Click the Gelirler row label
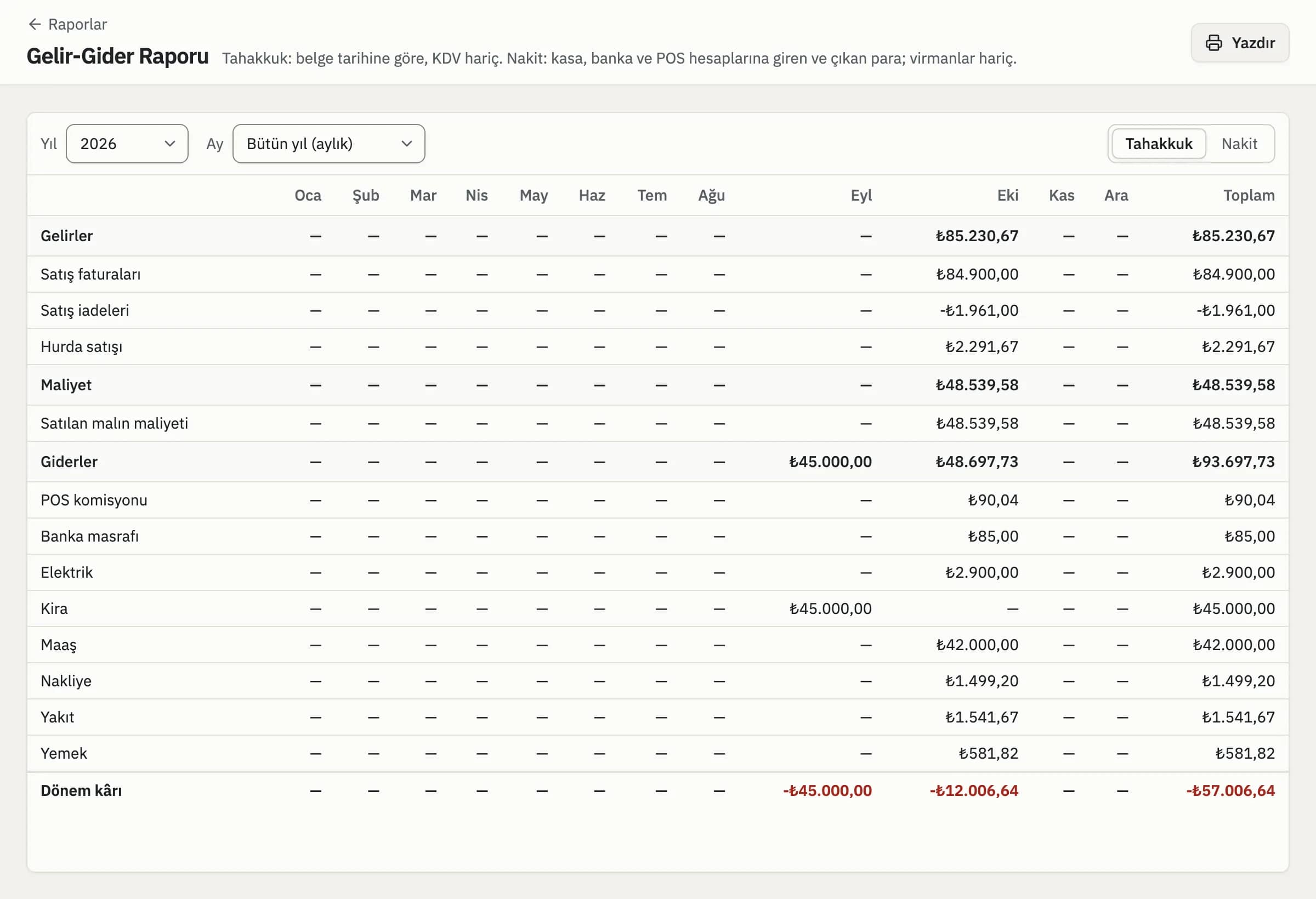The width and height of the screenshot is (1316, 899). 67,236
